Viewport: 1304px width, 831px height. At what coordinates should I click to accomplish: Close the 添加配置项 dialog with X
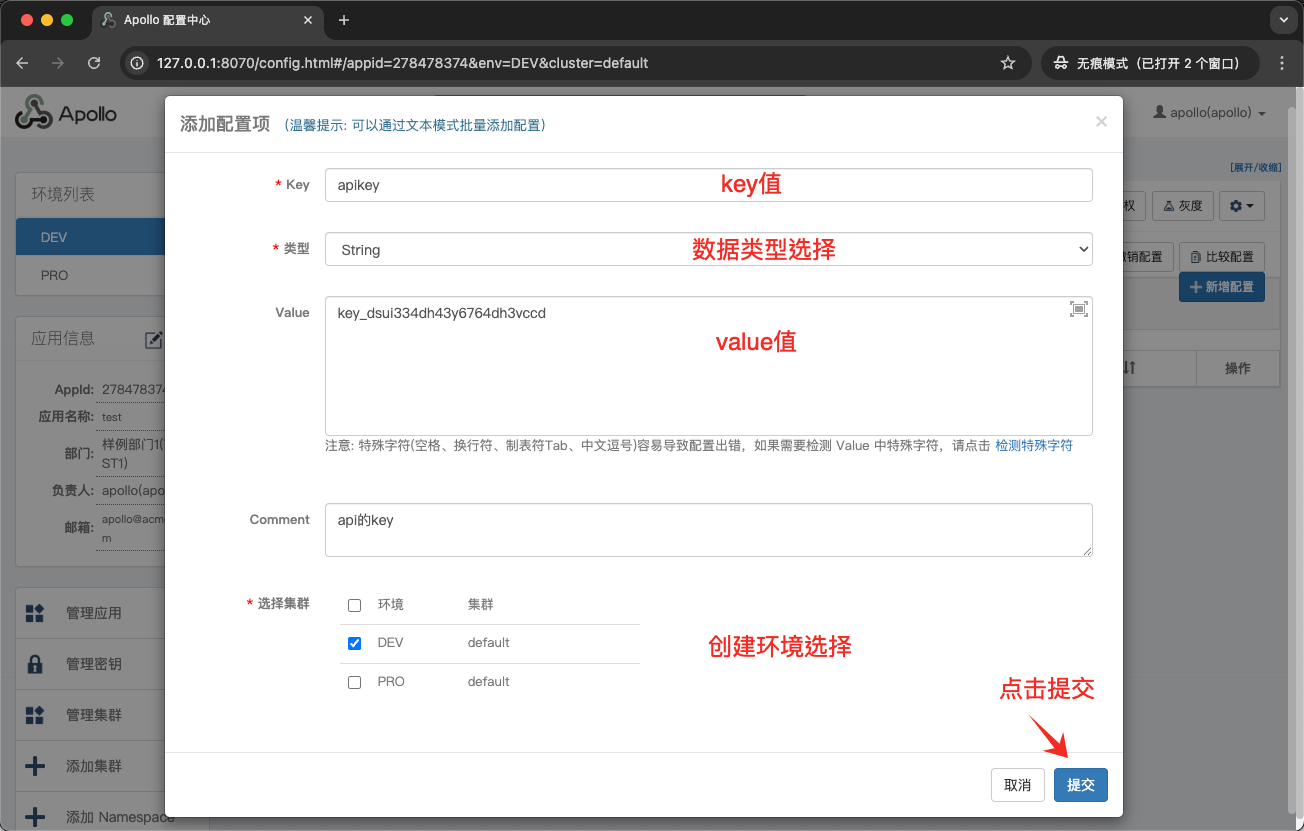[1101, 122]
